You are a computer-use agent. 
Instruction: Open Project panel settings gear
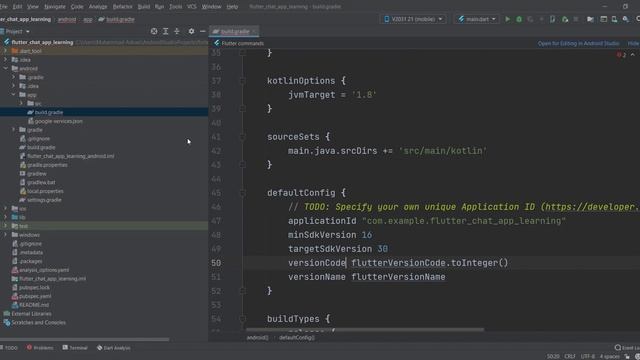(x=191, y=31)
